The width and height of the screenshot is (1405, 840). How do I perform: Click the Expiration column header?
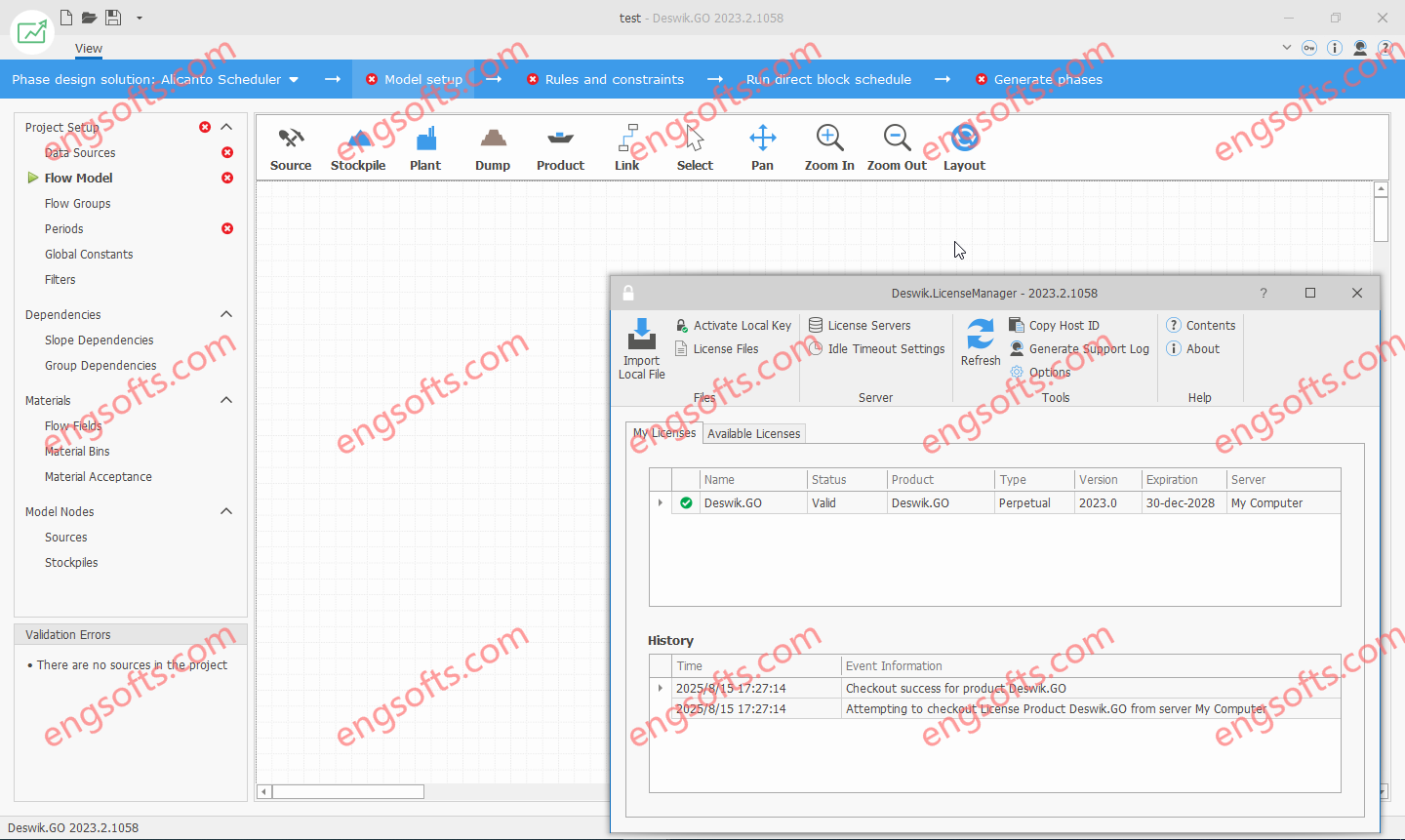pyautogui.click(x=1184, y=480)
